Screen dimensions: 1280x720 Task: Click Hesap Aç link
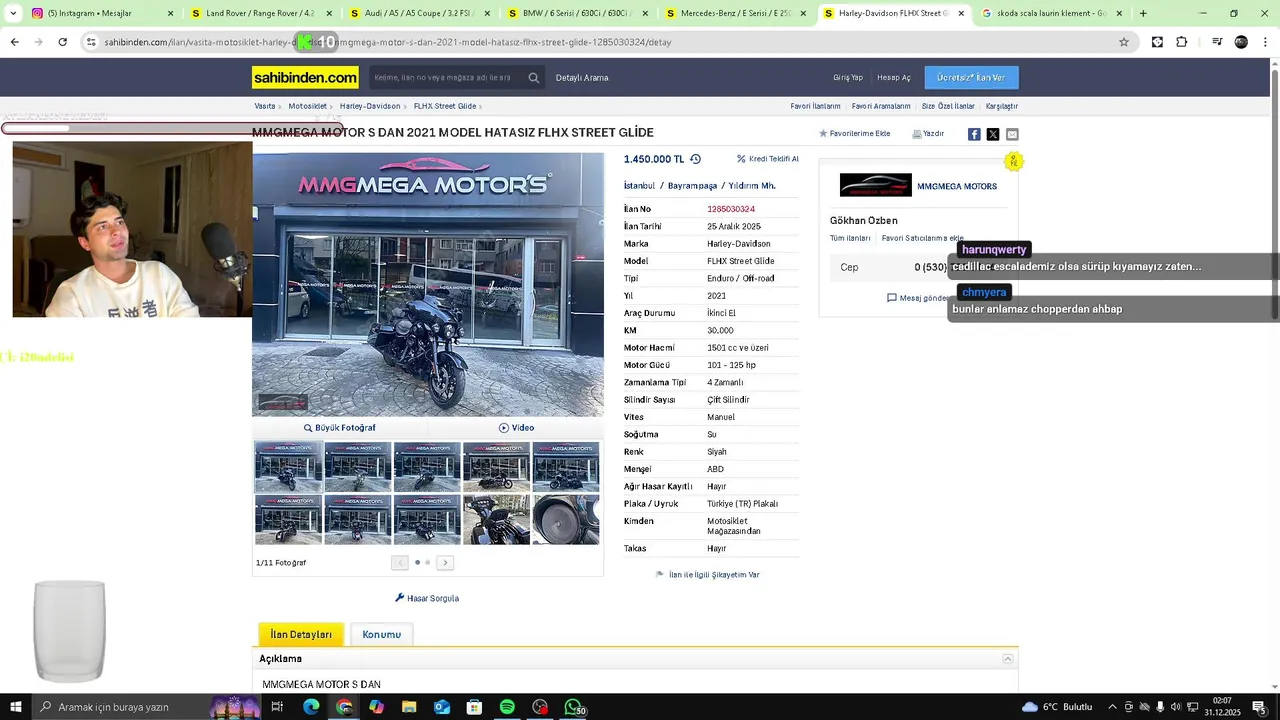coord(894,78)
